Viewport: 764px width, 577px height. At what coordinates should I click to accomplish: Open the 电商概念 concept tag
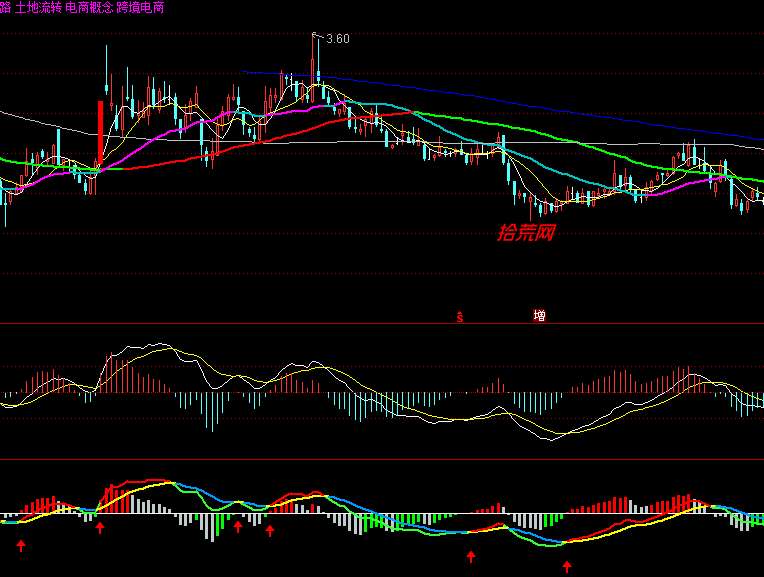(89, 7)
